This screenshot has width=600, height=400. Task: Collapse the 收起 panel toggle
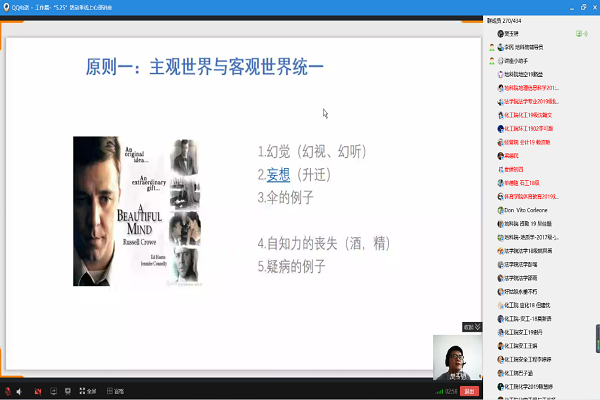tap(473, 326)
